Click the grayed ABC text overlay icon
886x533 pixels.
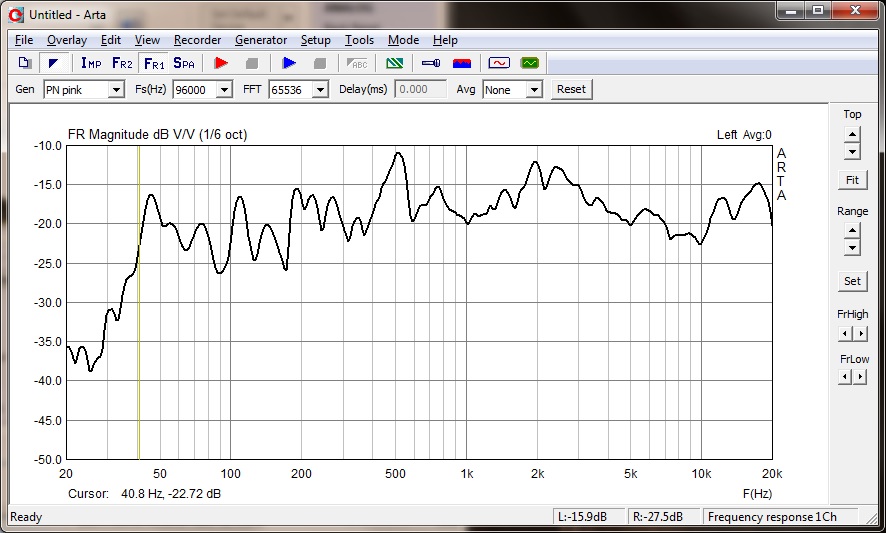click(x=357, y=63)
